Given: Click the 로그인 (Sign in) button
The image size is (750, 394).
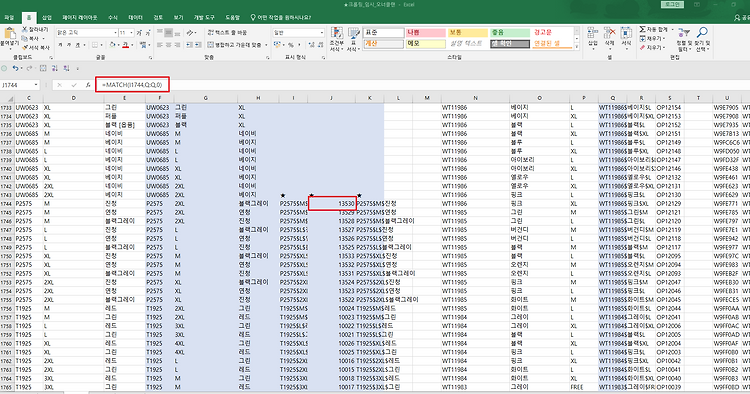Looking at the screenshot, I should tap(673, 4).
